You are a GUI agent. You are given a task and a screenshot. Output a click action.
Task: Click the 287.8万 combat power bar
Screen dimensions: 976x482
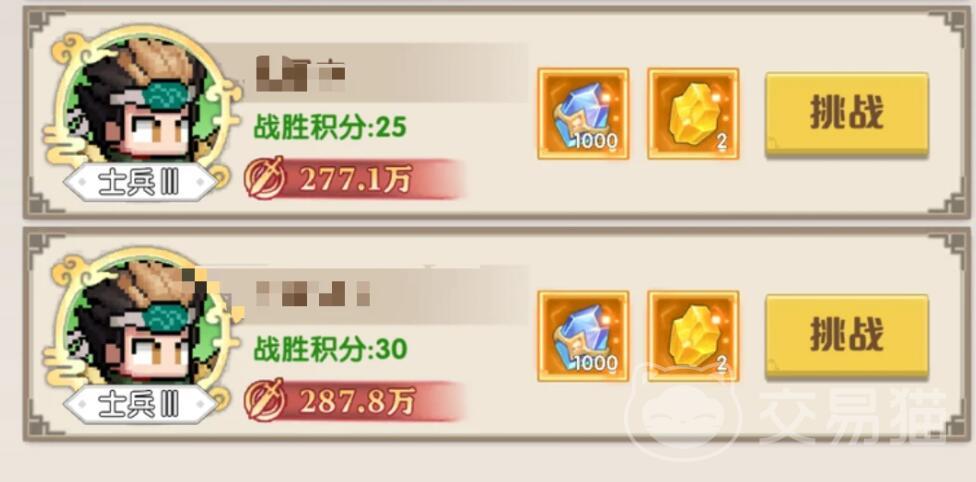coord(355,400)
